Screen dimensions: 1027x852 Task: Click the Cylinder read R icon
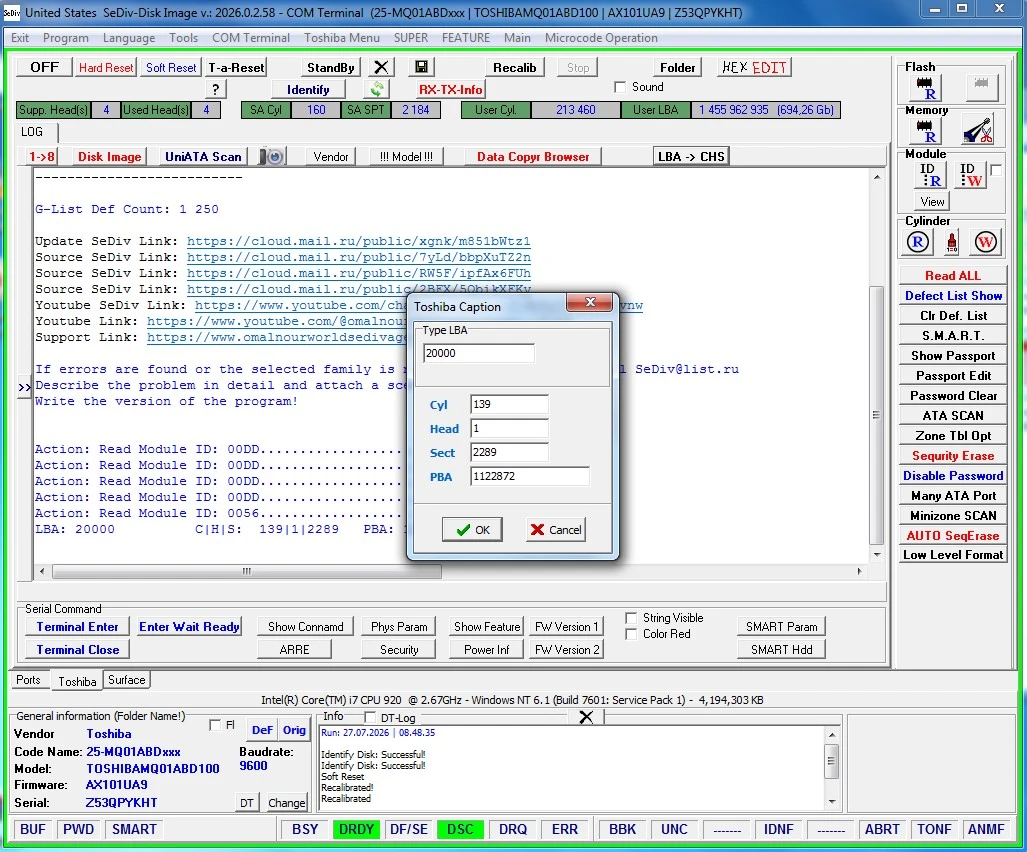[918, 242]
